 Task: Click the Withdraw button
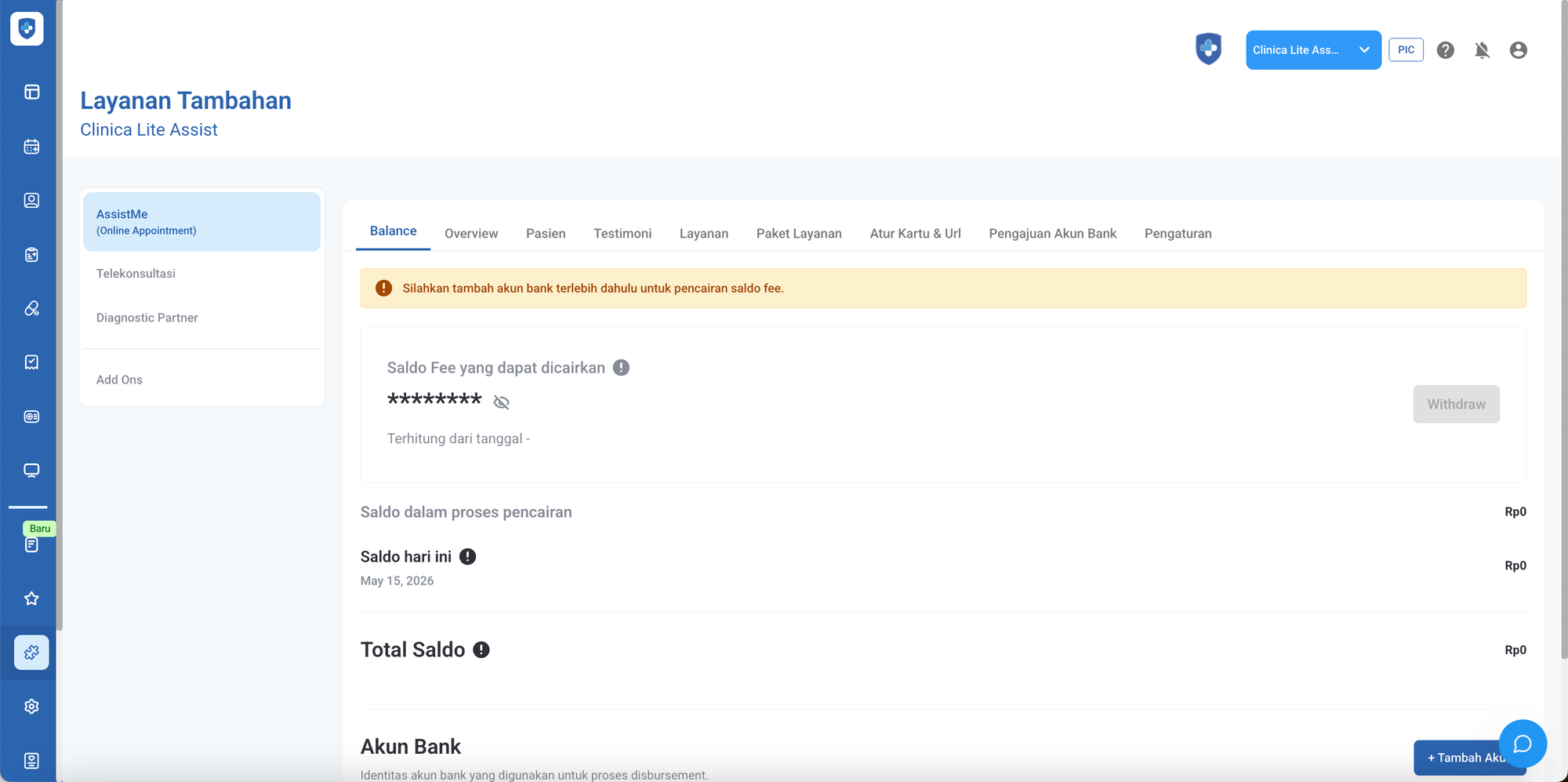(1456, 404)
